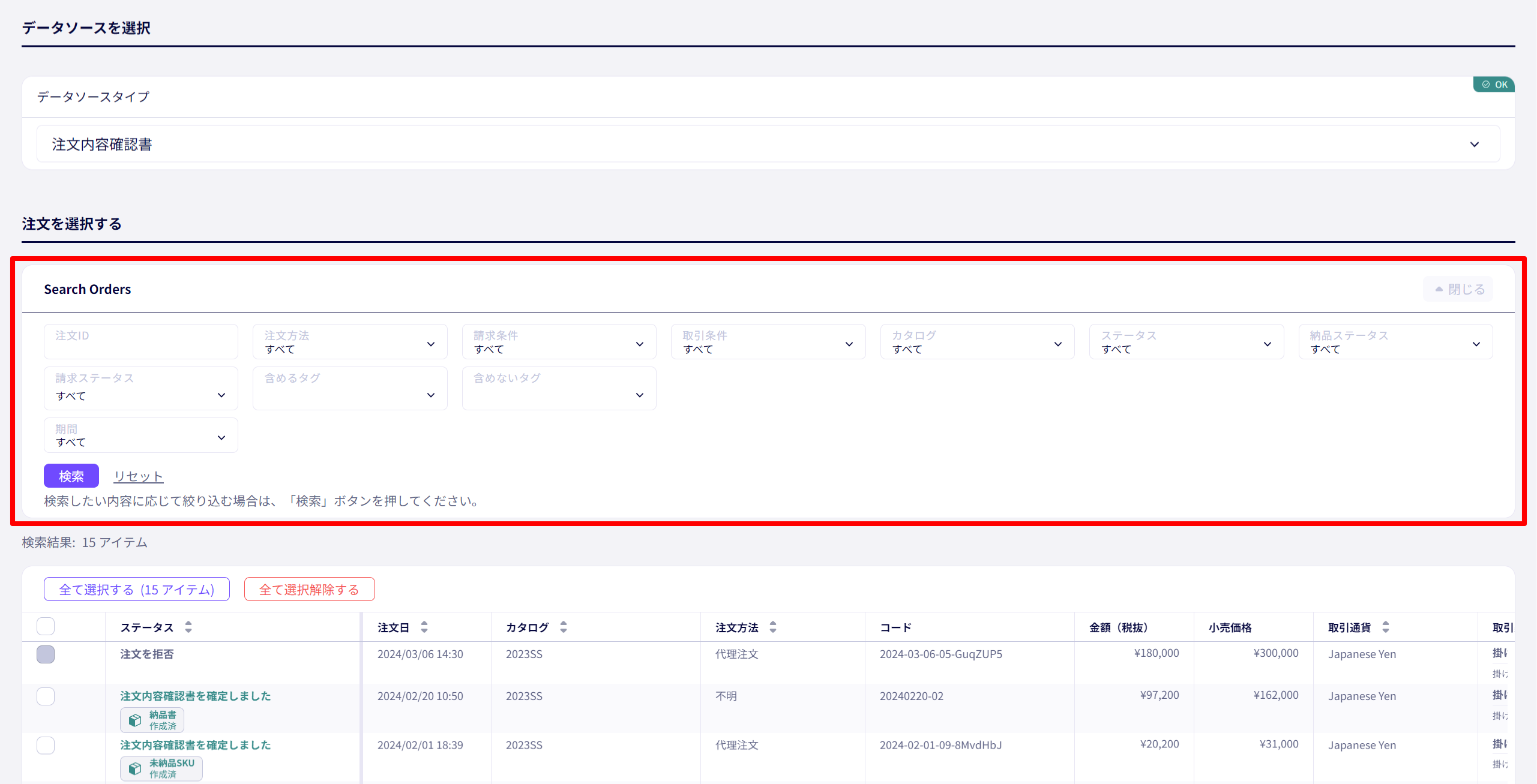The width and height of the screenshot is (1537, 784).
Task: Click the 納品書 作成済 package badge
Action: [152, 720]
